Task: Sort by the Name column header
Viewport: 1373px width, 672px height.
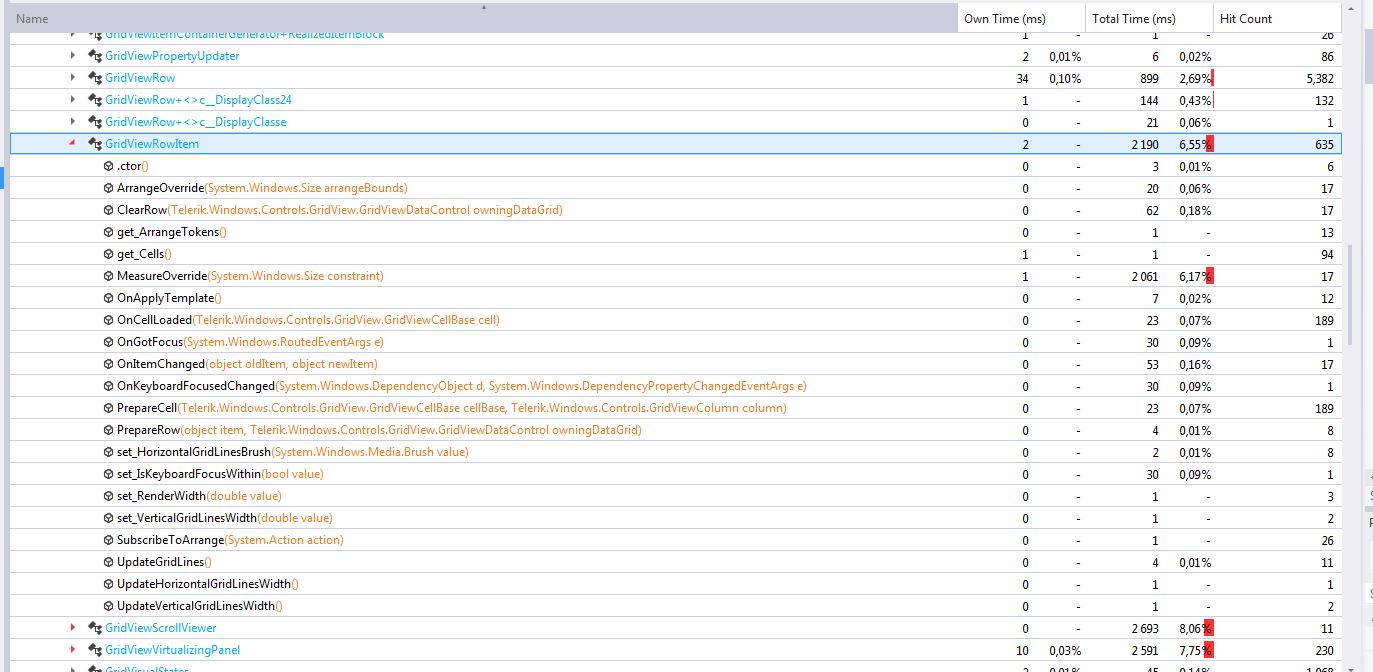Action: click(483, 18)
